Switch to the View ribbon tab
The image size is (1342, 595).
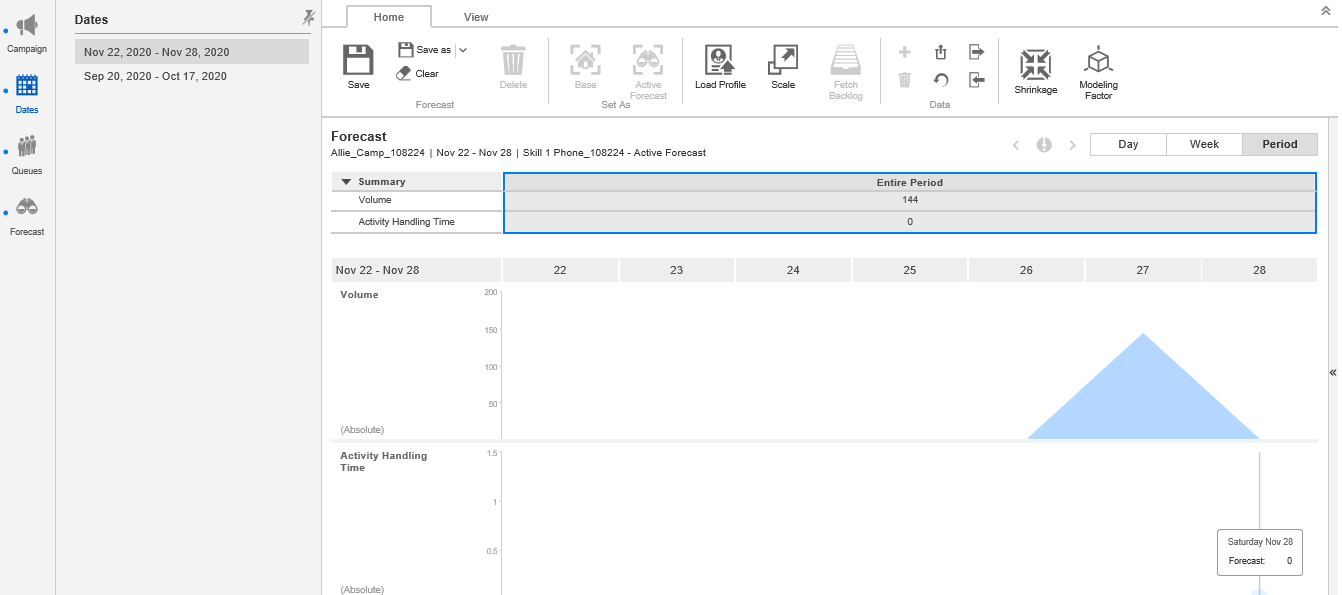[476, 17]
